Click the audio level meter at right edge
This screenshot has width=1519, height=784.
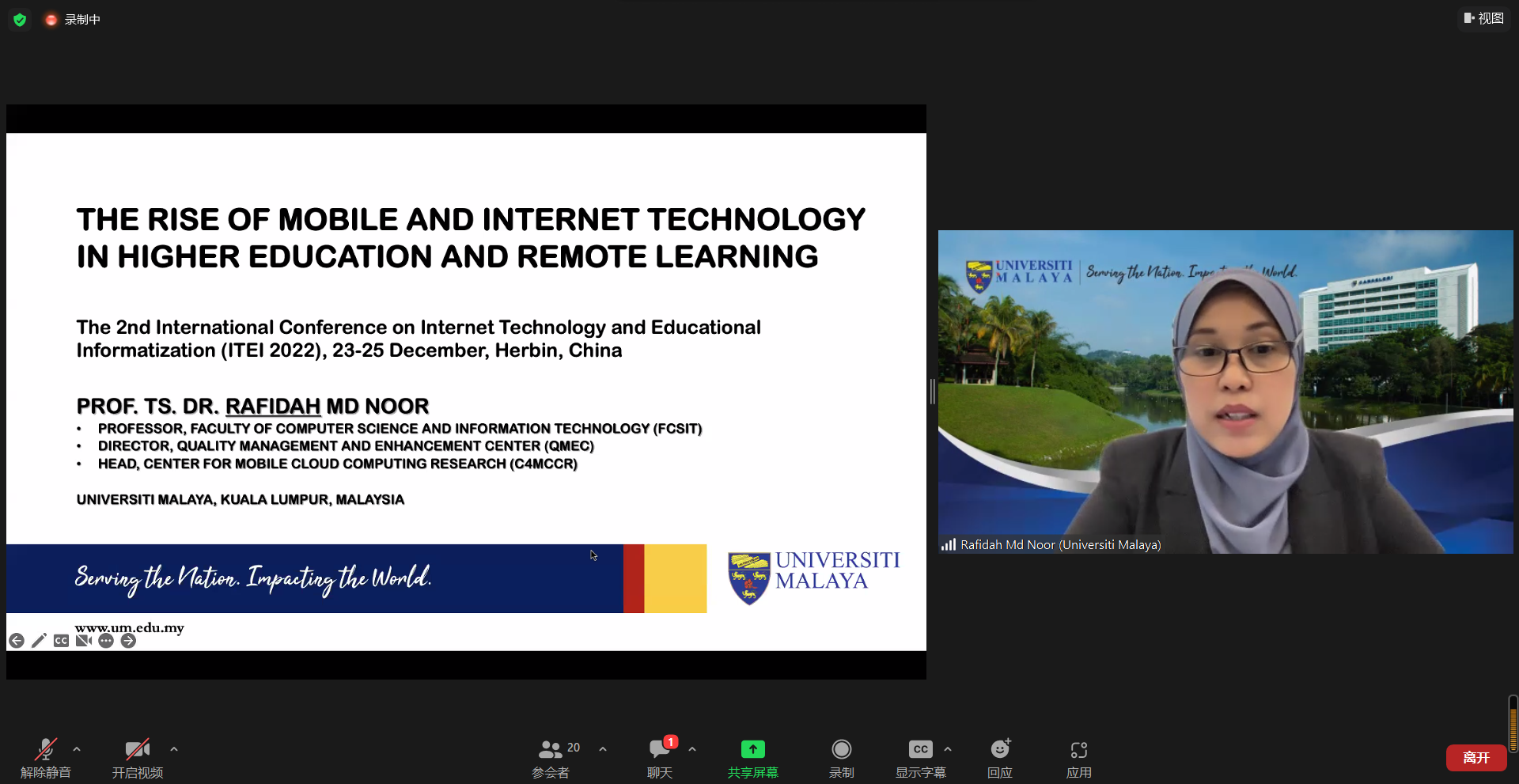click(1513, 723)
